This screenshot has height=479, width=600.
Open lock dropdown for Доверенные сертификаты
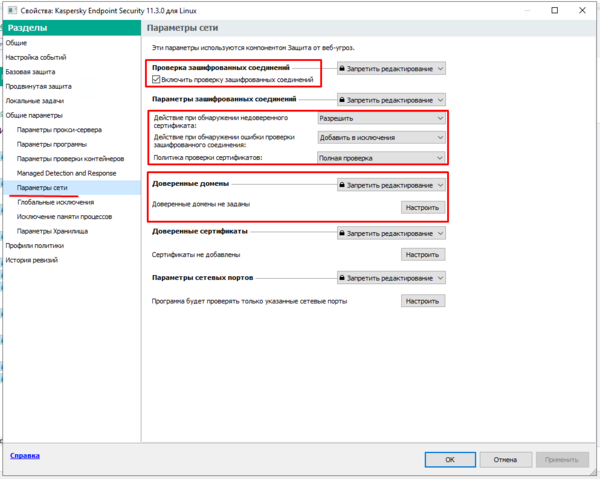tap(391, 233)
